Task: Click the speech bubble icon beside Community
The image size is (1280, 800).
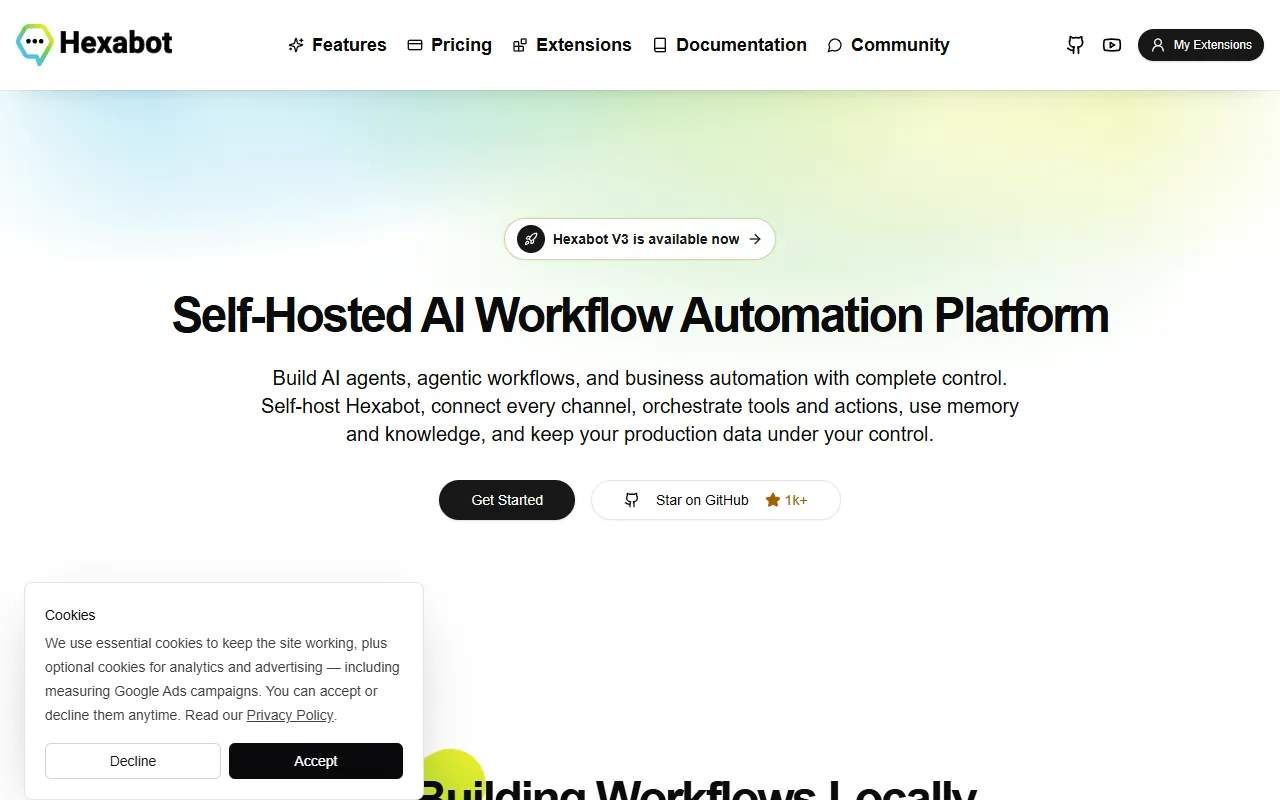Action: coord(835,45)
